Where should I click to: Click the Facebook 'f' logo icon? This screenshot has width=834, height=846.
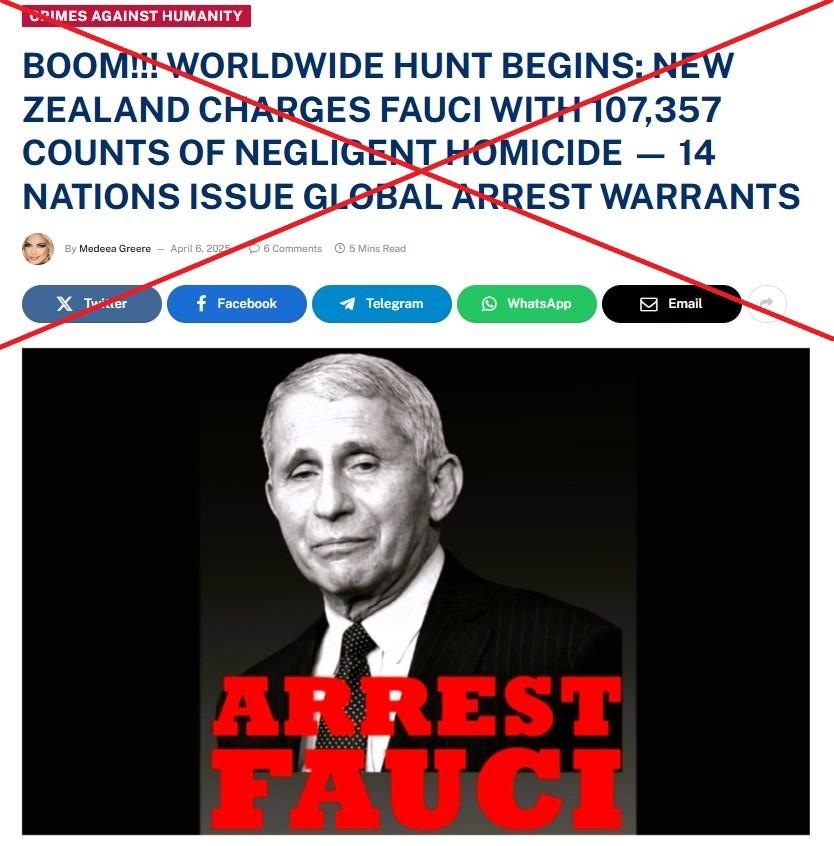click(x=201, y=303)
